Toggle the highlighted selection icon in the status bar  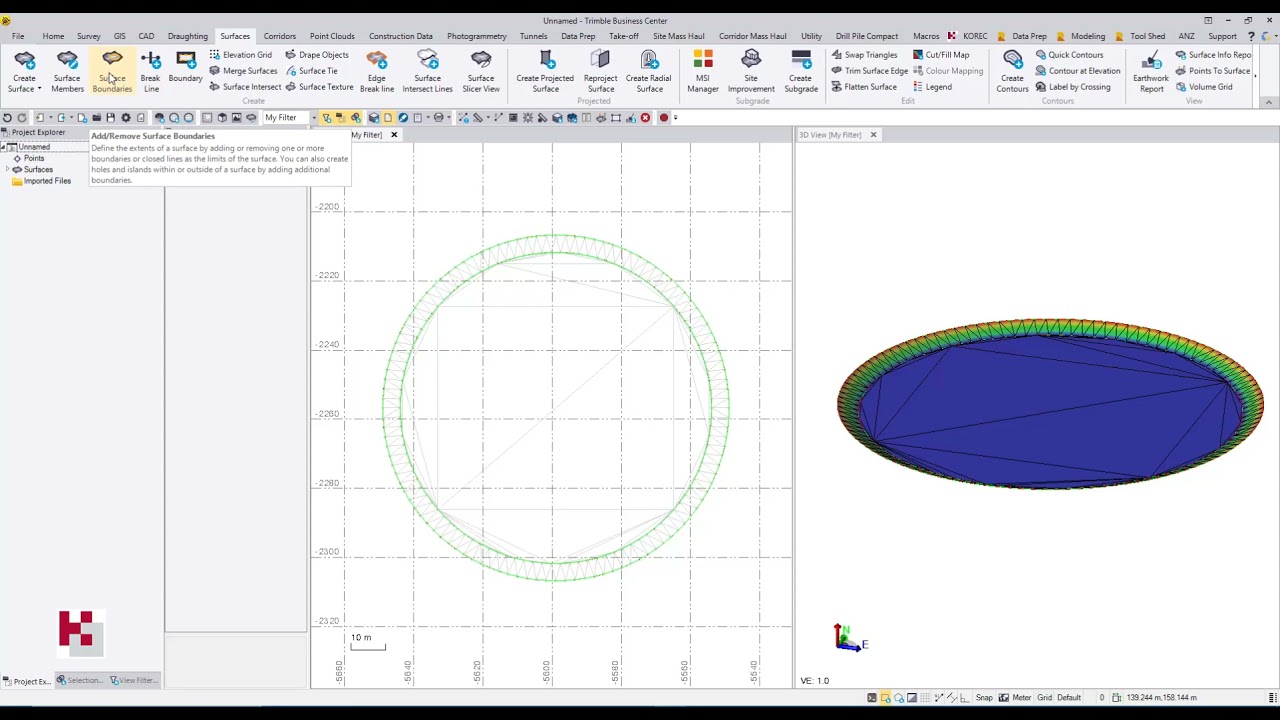[885, 697]
